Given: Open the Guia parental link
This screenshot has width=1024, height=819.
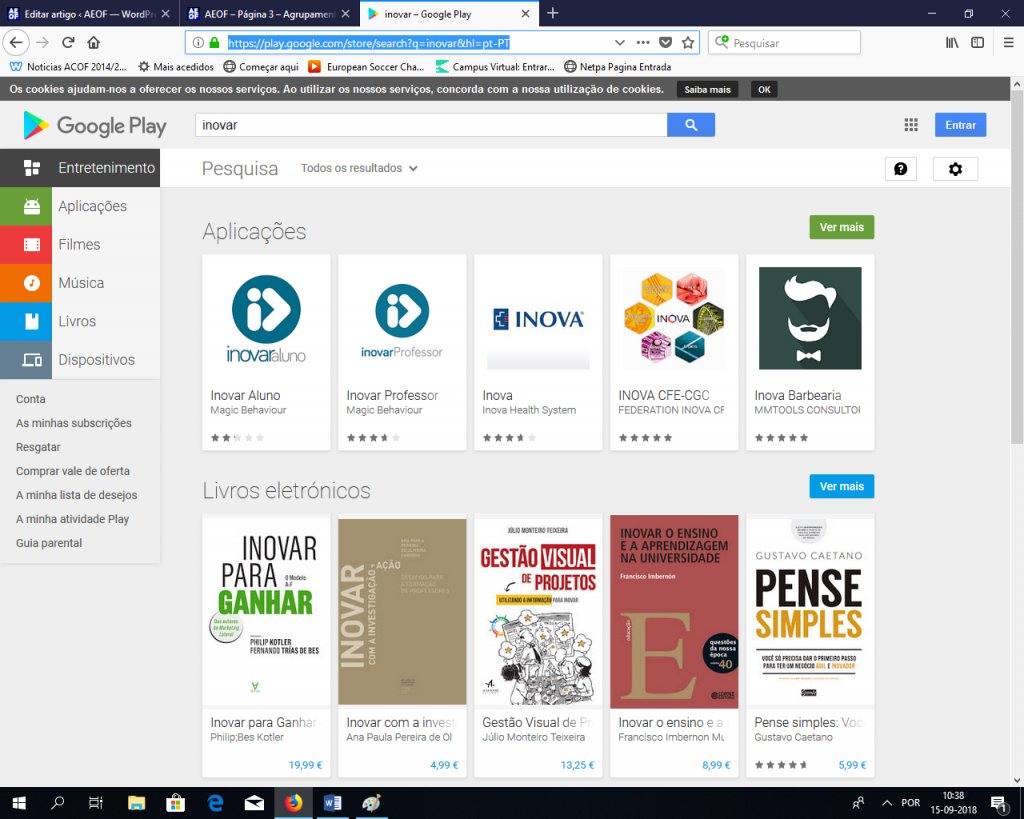Looking at the screenshot, I should coord(49,543).
